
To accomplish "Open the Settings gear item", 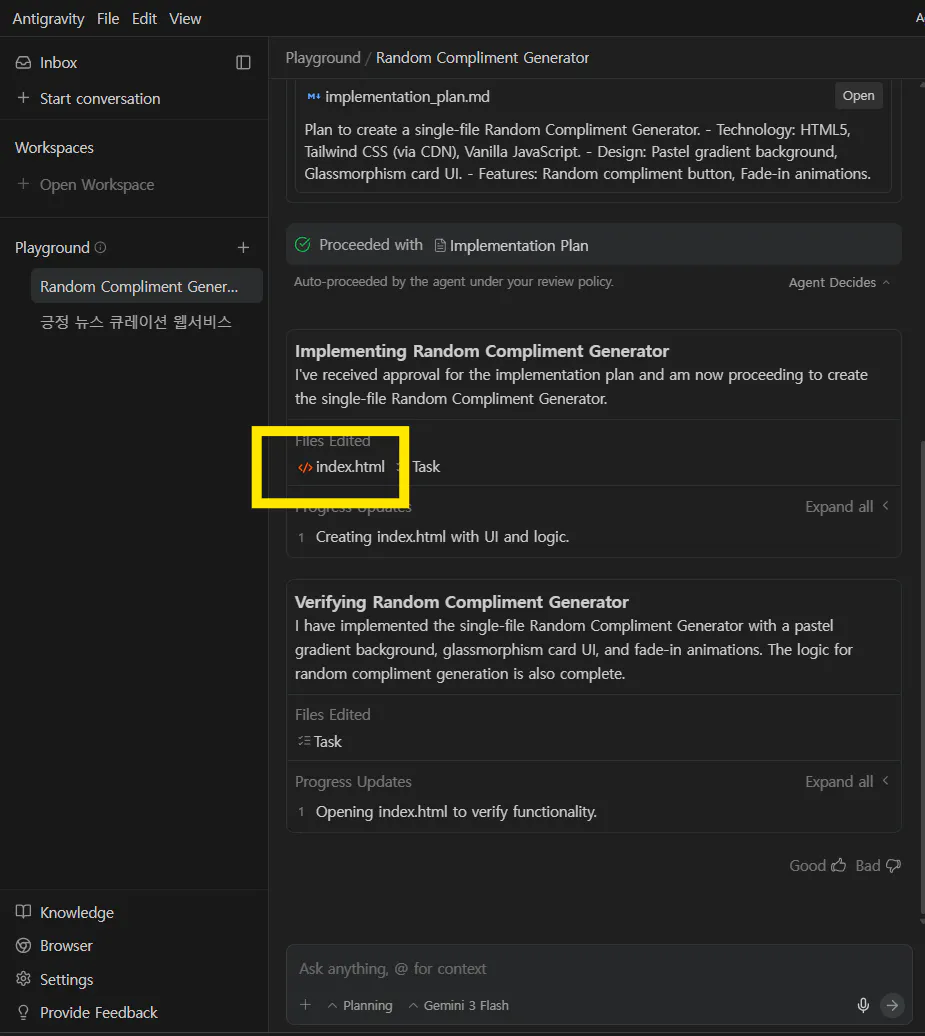I will 66,980.
